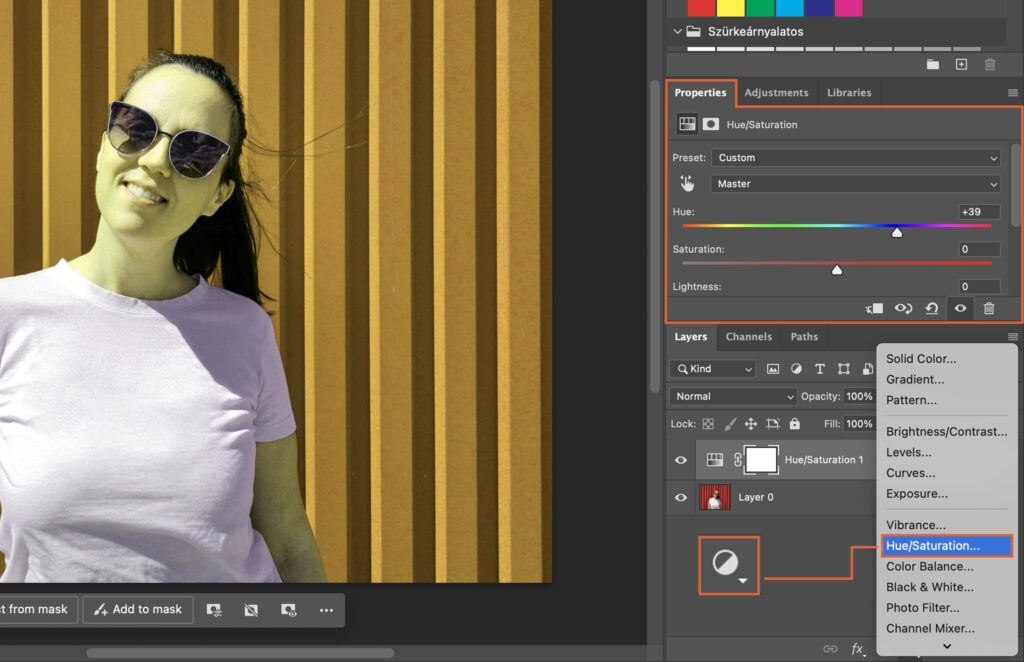Reset the Hue/Saturation adjustment to defaults

932,308
